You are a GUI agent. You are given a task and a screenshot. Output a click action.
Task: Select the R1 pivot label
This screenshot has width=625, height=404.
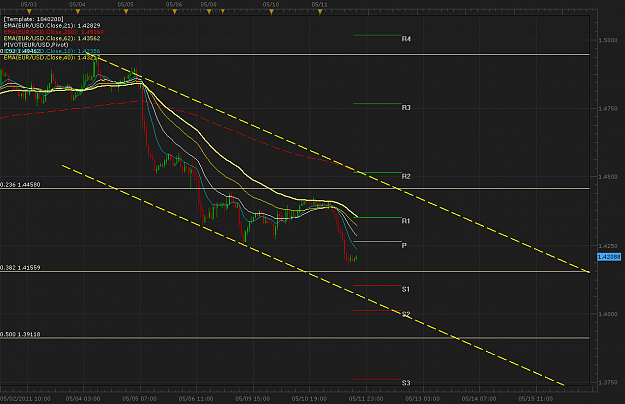point(405,221)
